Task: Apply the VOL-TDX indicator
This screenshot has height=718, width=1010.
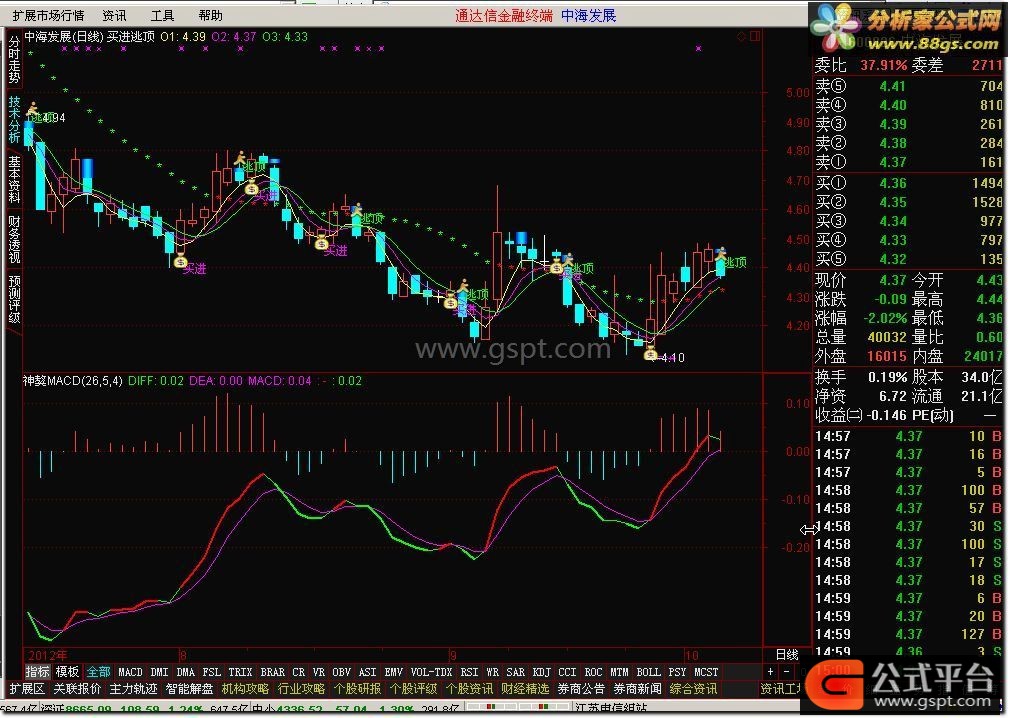Action: pos(432,672)
